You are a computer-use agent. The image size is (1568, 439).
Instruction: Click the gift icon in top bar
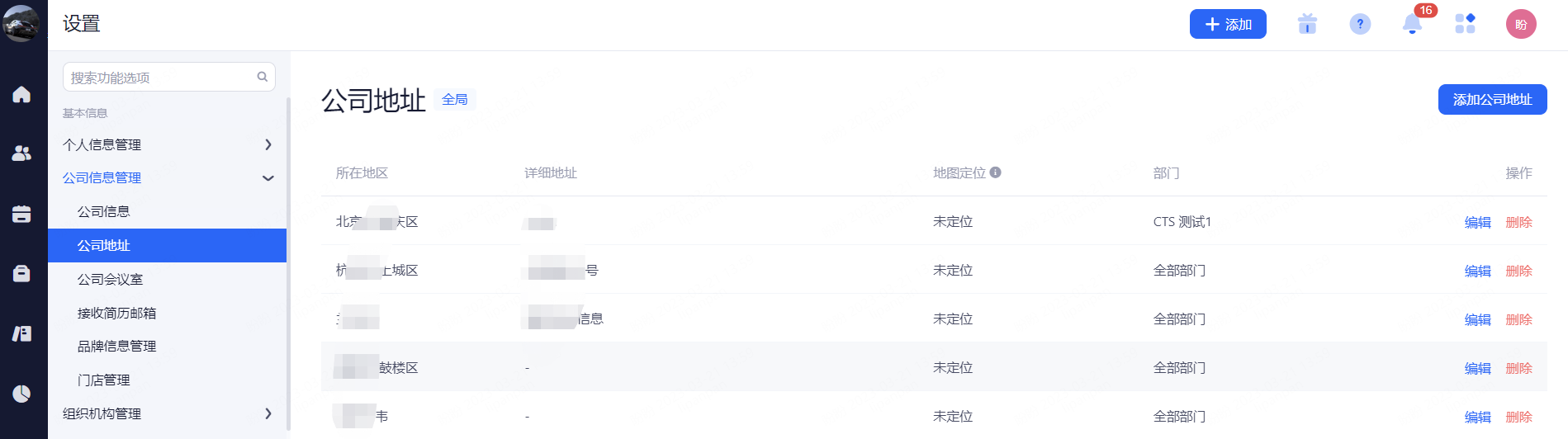point(1307,24)
